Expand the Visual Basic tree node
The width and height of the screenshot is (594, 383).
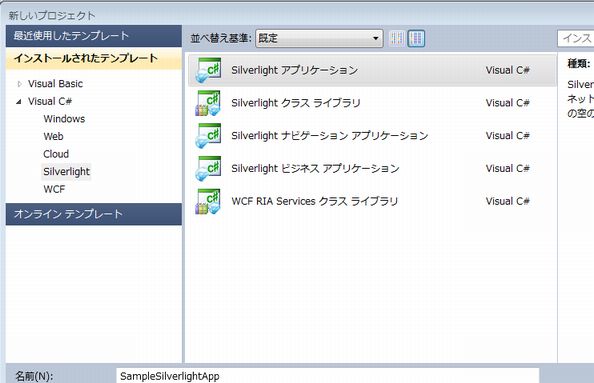pos(19,84)
